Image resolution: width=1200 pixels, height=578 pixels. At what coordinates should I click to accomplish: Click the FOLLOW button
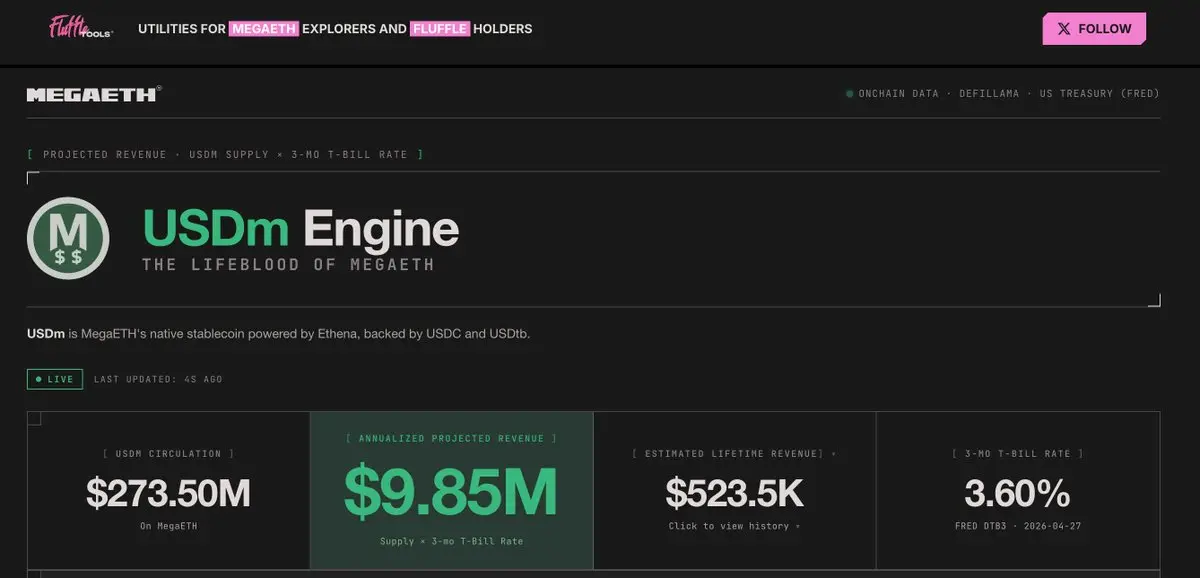tap(1094, 29)
